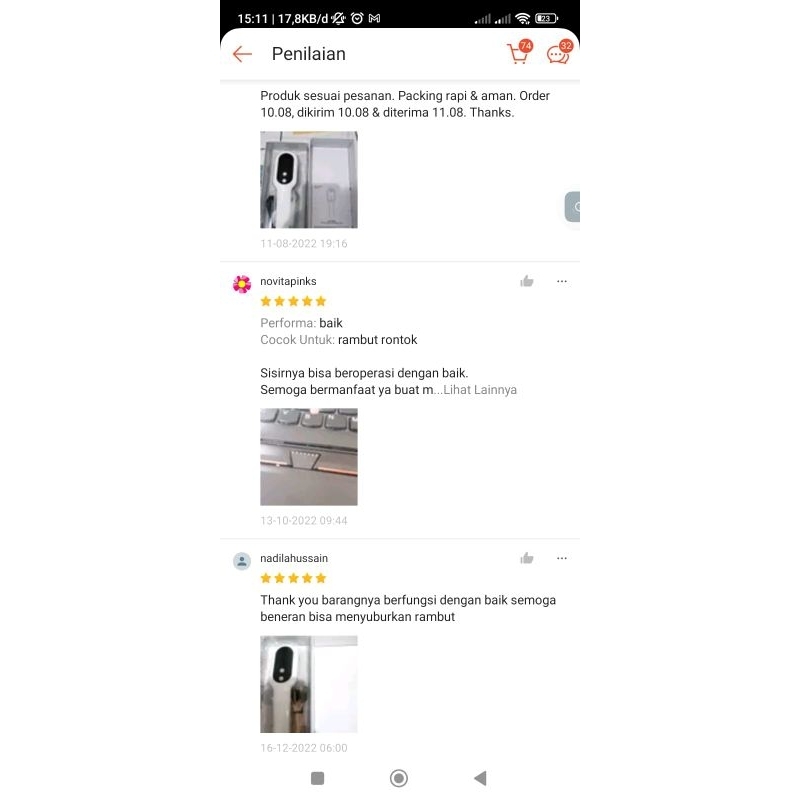Screen dimensions: 800x800
Task: Tap the Android recent apps square button
Action: pyautogui.click(x=317, y=778)
